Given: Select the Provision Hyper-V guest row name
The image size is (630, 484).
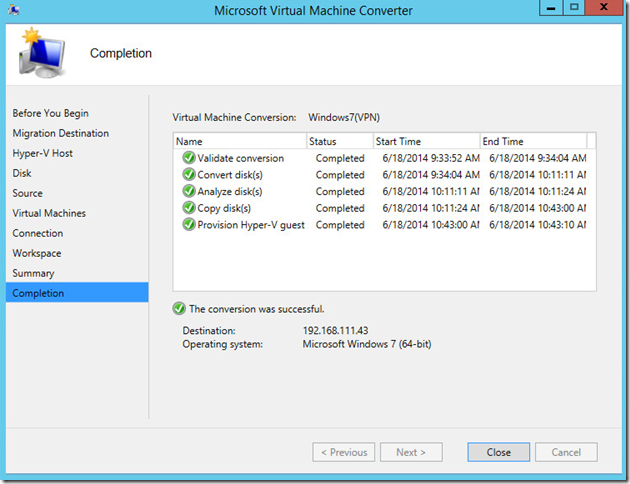Looking at the screenshot, I should coord(251,225).
